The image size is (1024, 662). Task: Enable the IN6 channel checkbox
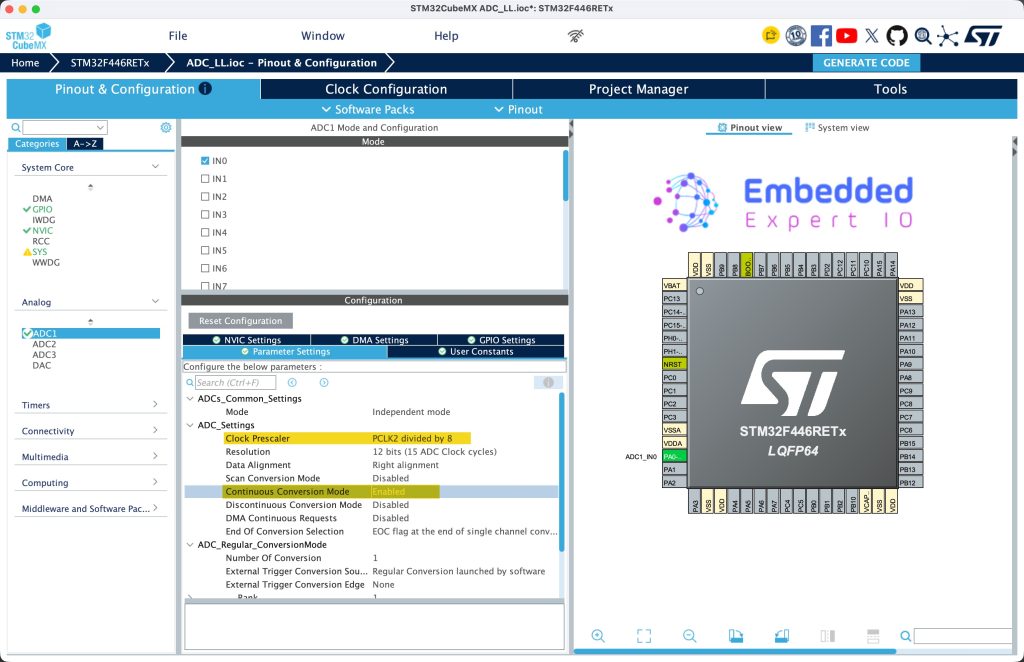pyautogui.click(x=205, y=268)
